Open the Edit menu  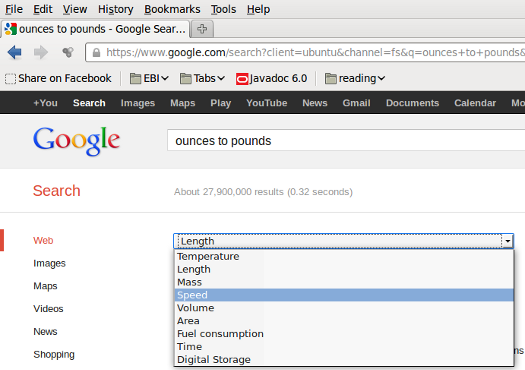tap(43, 9)
